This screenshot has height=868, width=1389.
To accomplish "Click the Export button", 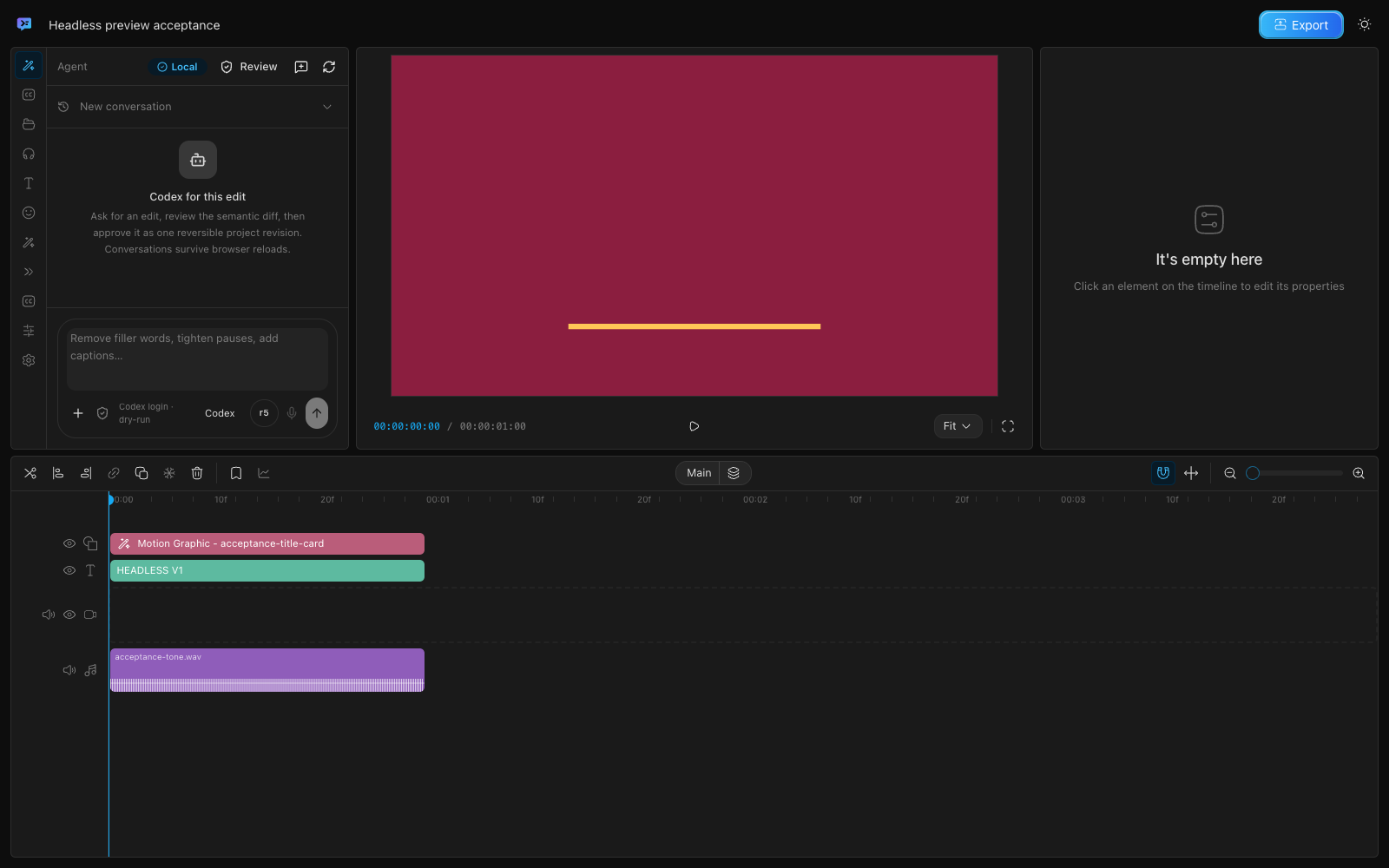I will 1301,25.
